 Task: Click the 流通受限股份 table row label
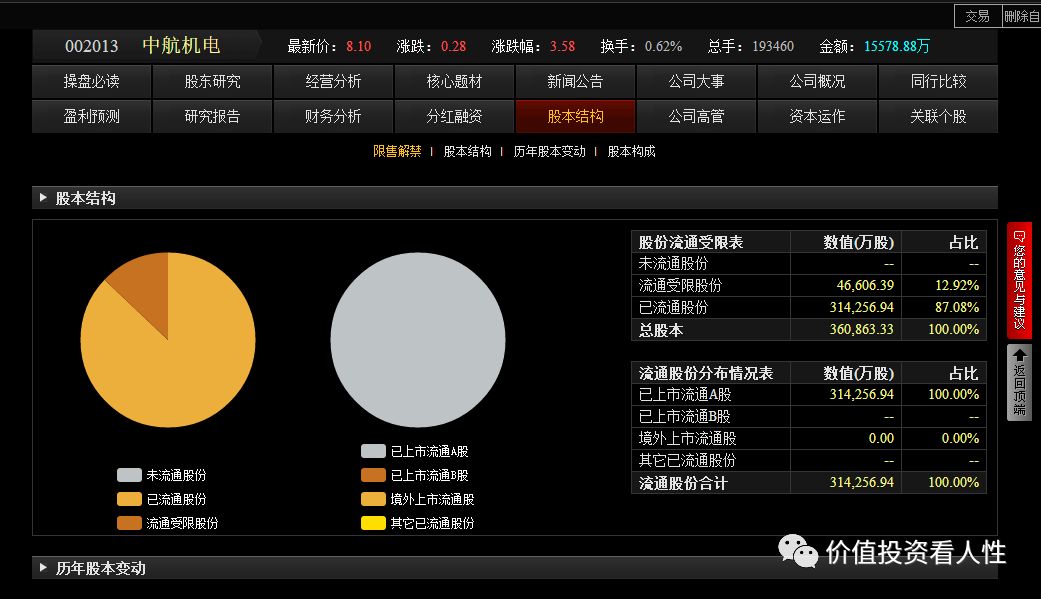[x=681, y=286]
